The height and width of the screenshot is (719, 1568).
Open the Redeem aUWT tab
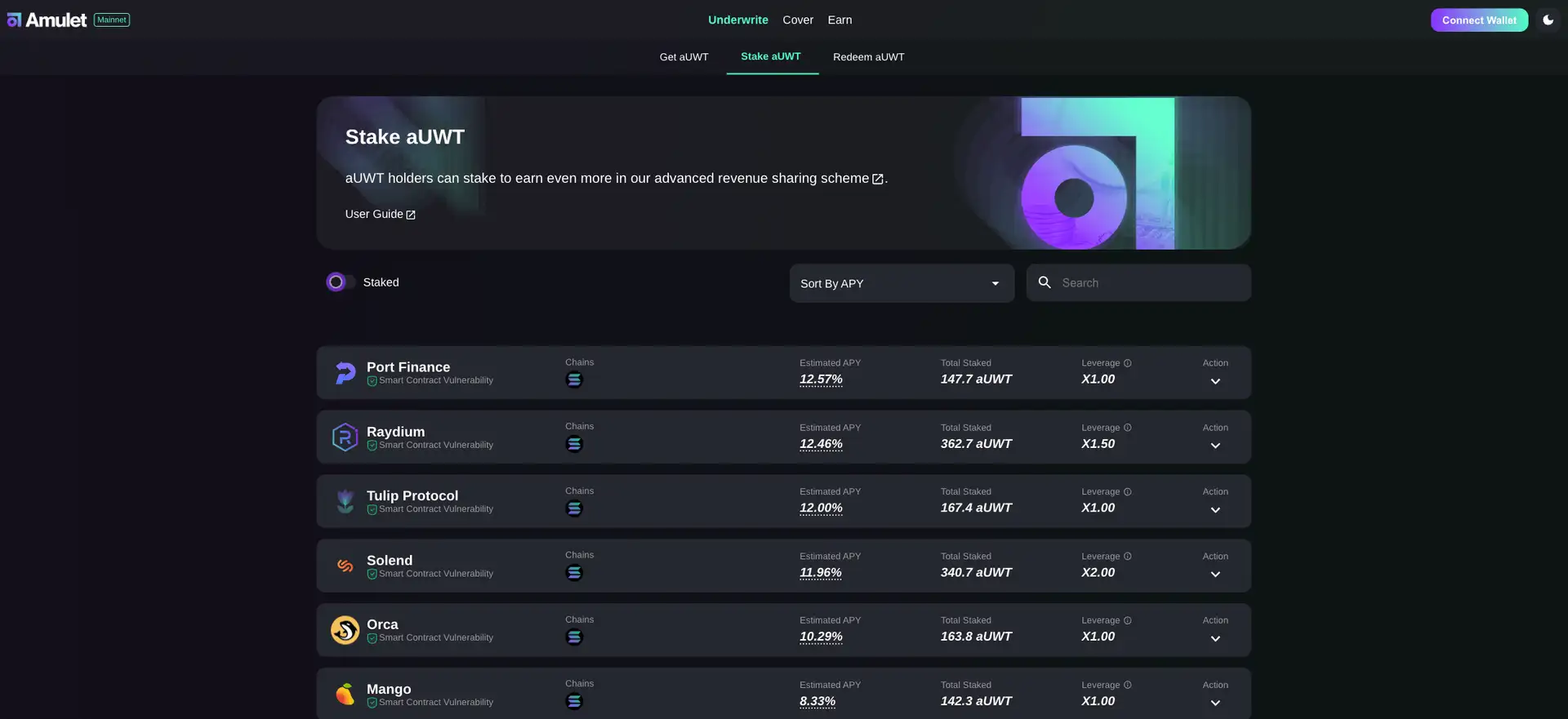[868, 57]
